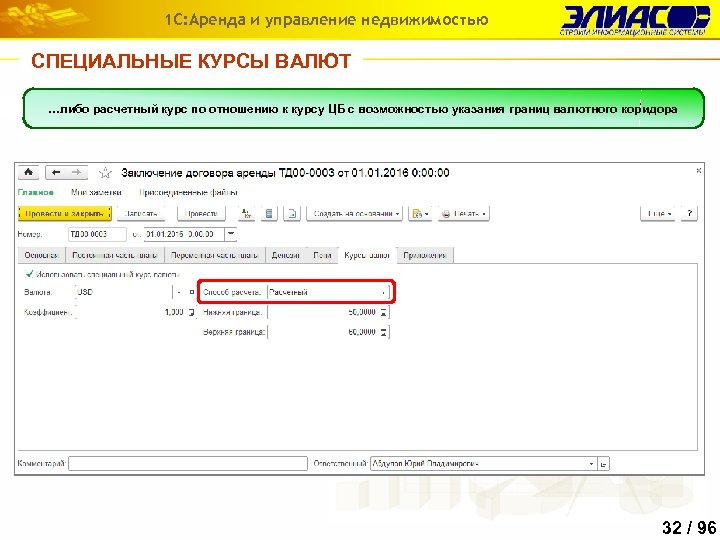Click the Номер field ТД00-0003
This screenshot has width=720, height=540.
pos(97,234)
